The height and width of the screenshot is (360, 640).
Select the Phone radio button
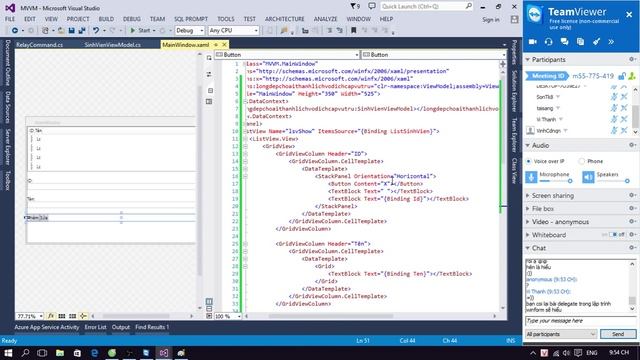(582, 161)
